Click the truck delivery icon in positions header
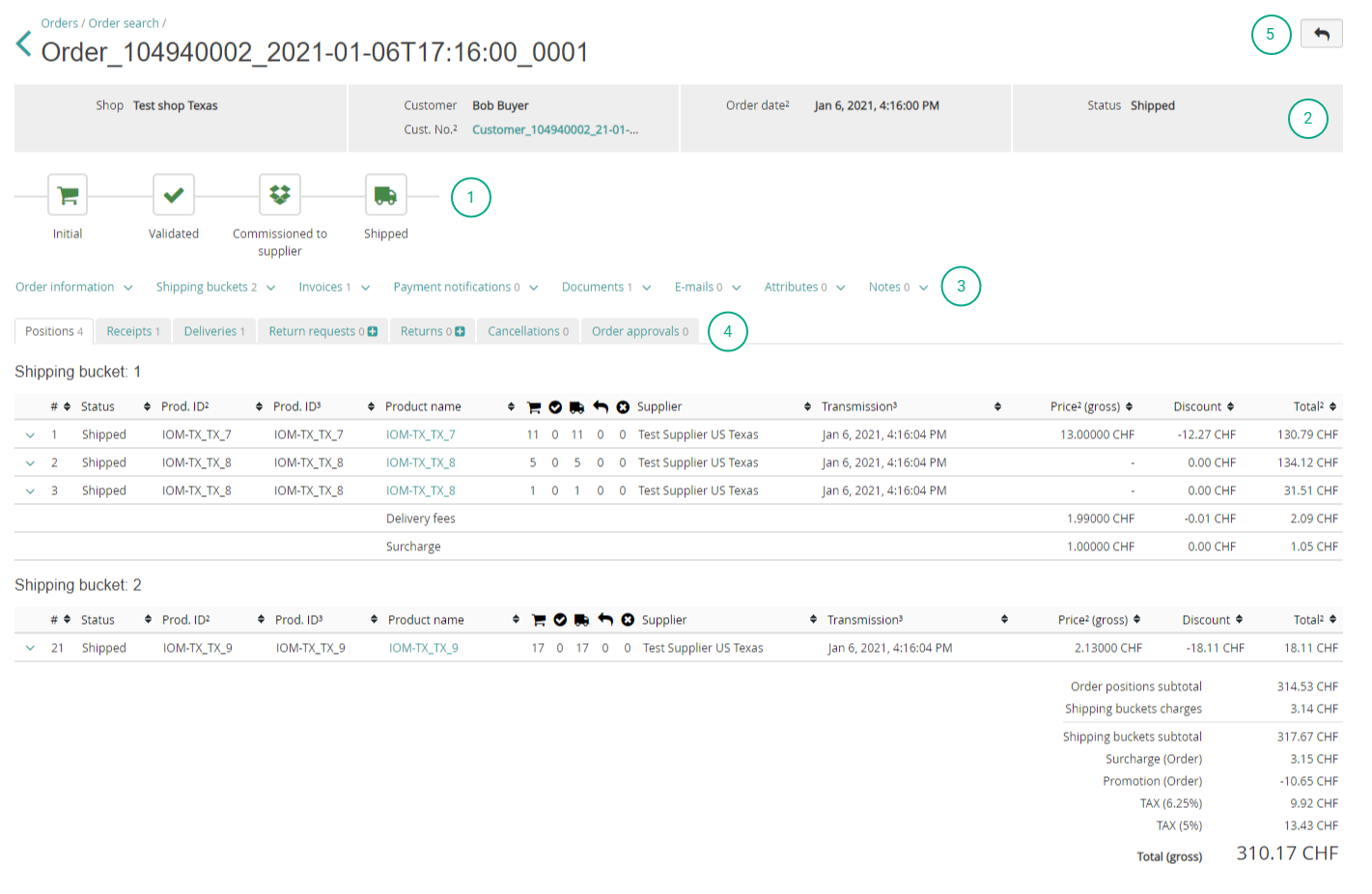Viewport: 1372px width, 894px height. [x=576, y=406]
